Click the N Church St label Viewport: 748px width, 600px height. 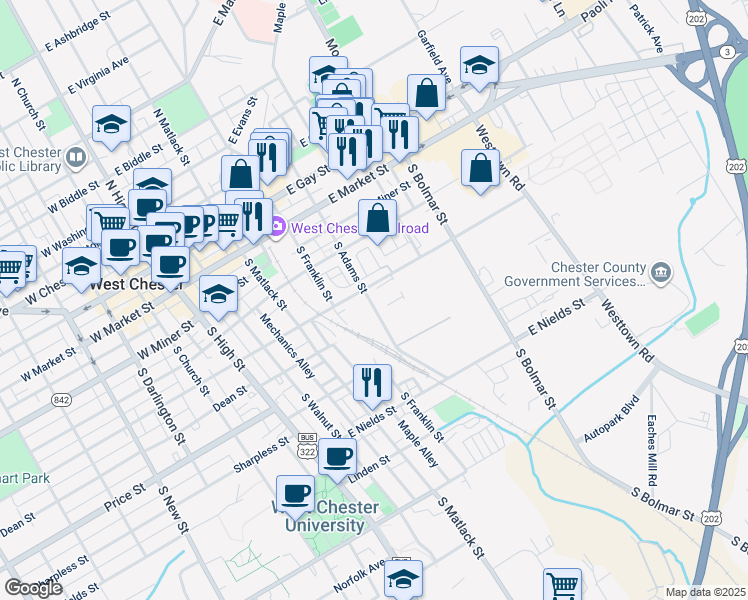29,103
